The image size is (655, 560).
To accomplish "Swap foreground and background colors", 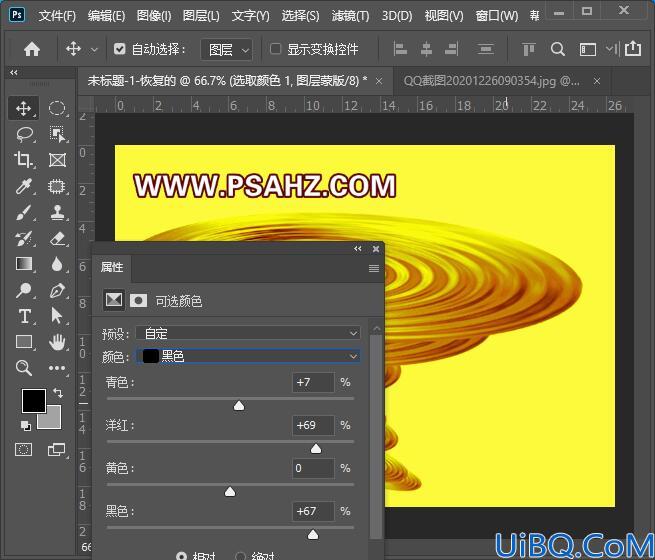I will point(58,393).
